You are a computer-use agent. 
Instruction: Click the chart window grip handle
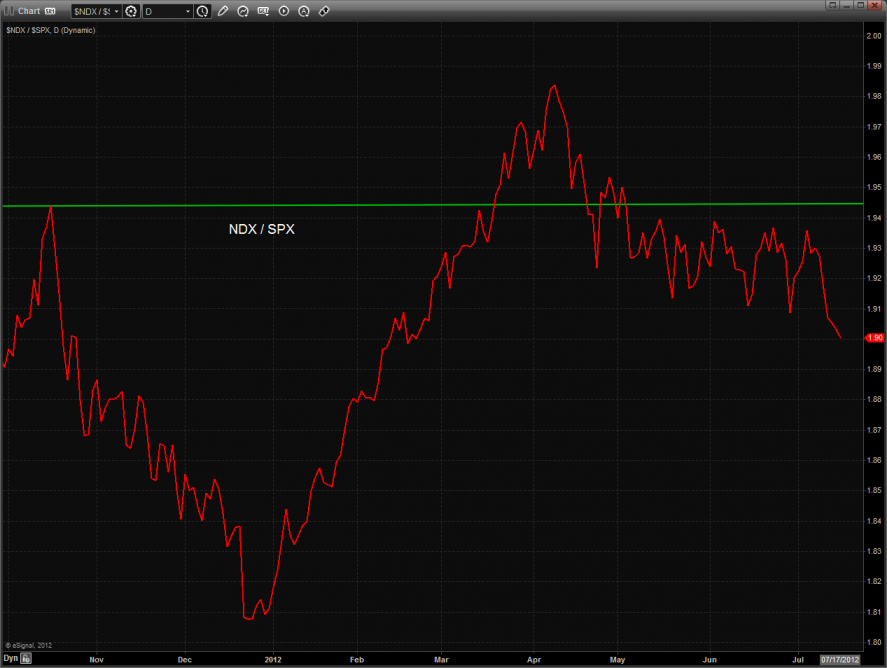(7, 11)
